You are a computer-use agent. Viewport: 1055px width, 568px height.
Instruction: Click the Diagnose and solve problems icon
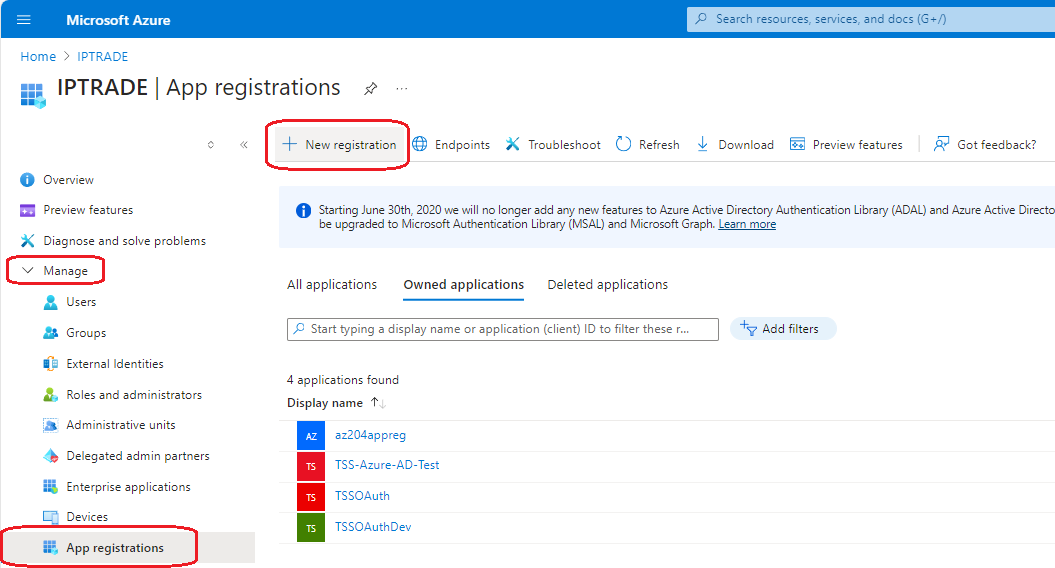point(28,241)
